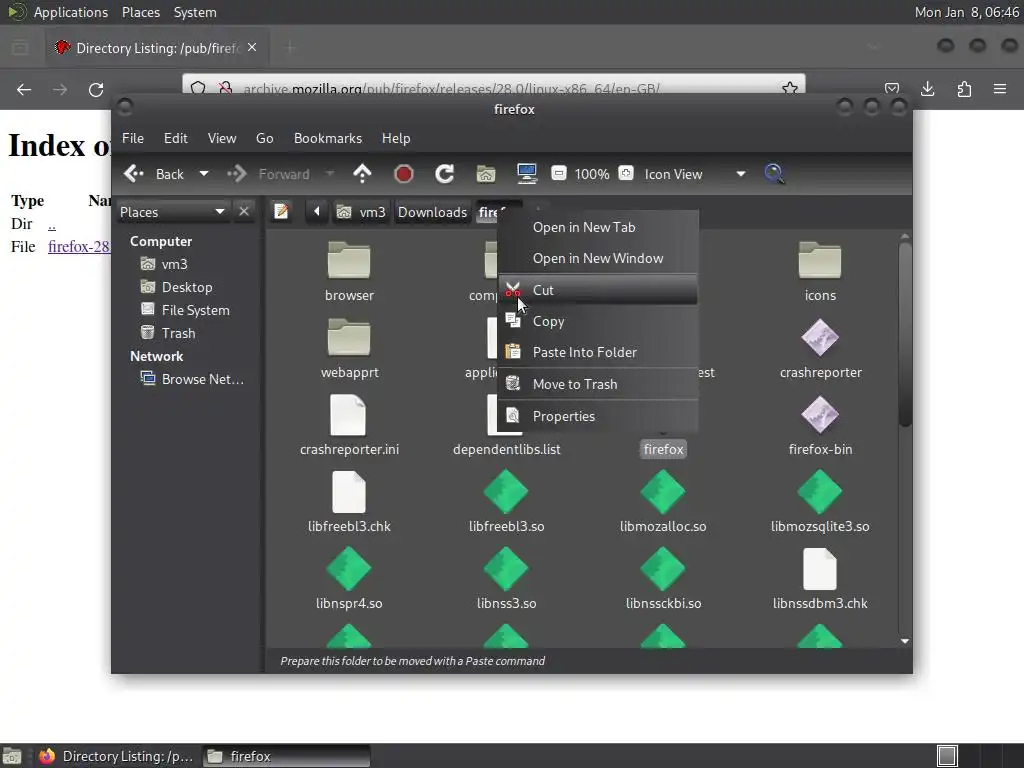Click the path bar left scroll arrow
Viewport: 1024px width, 768px height.
[x=317, y=212]
